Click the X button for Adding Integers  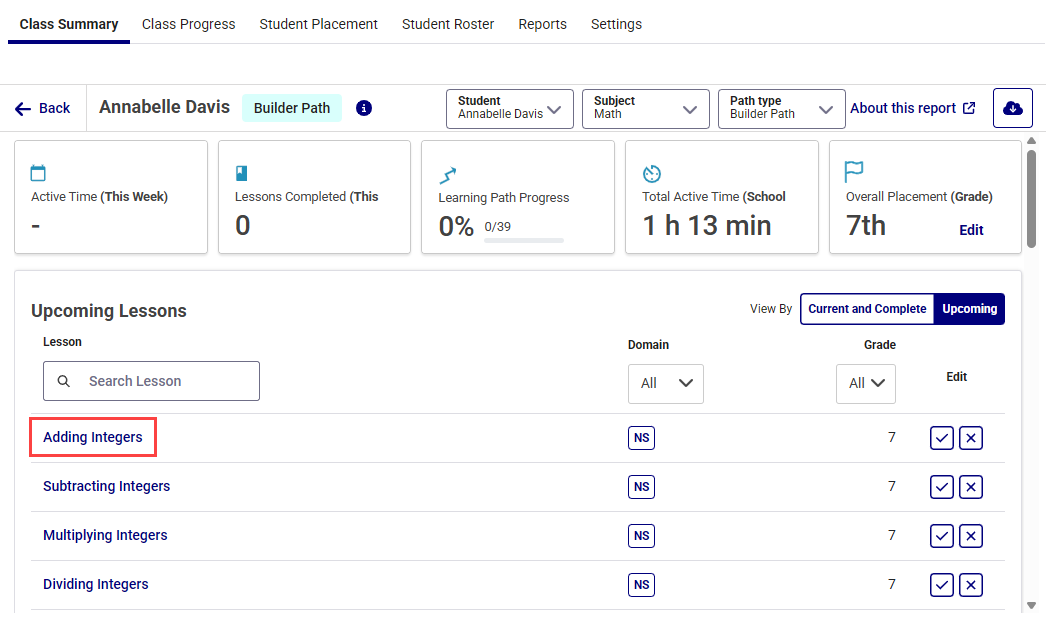[971, 438]
